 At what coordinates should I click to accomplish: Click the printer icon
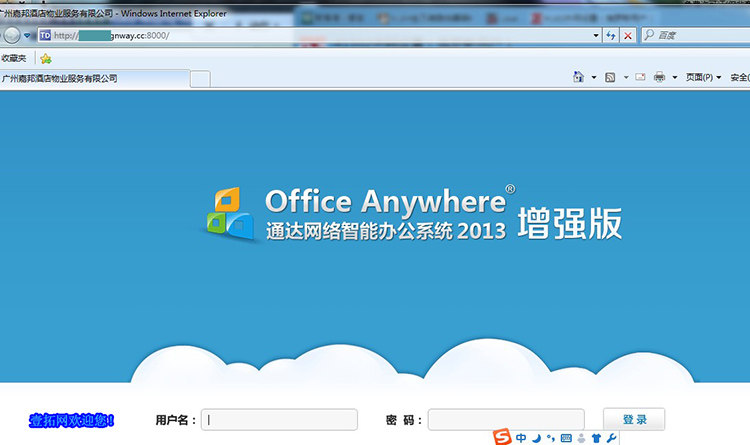coord(660,77)
